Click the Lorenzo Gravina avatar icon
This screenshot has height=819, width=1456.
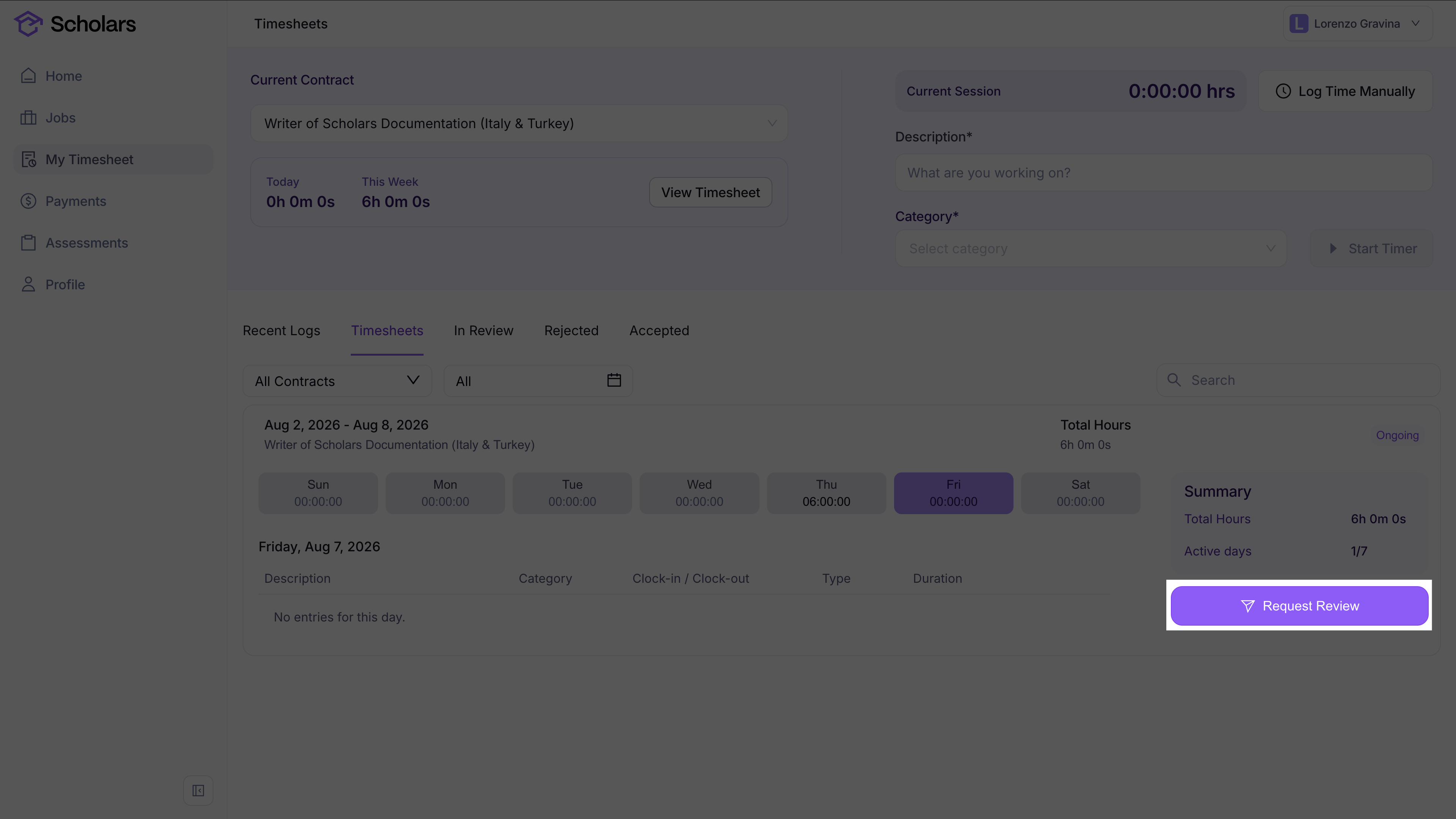click(x=1299, y=24)
